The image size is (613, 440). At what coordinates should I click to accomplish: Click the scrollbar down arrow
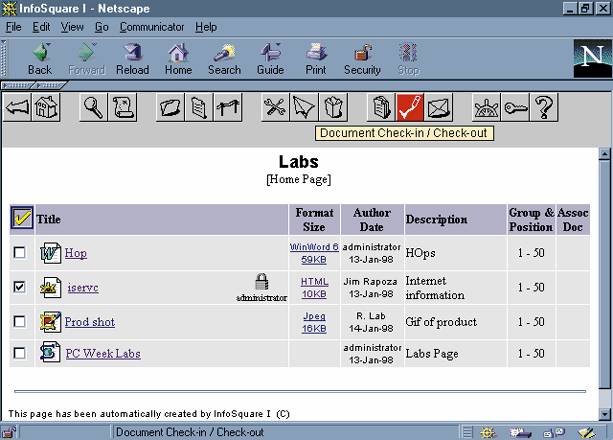click(x=605, y=413)
